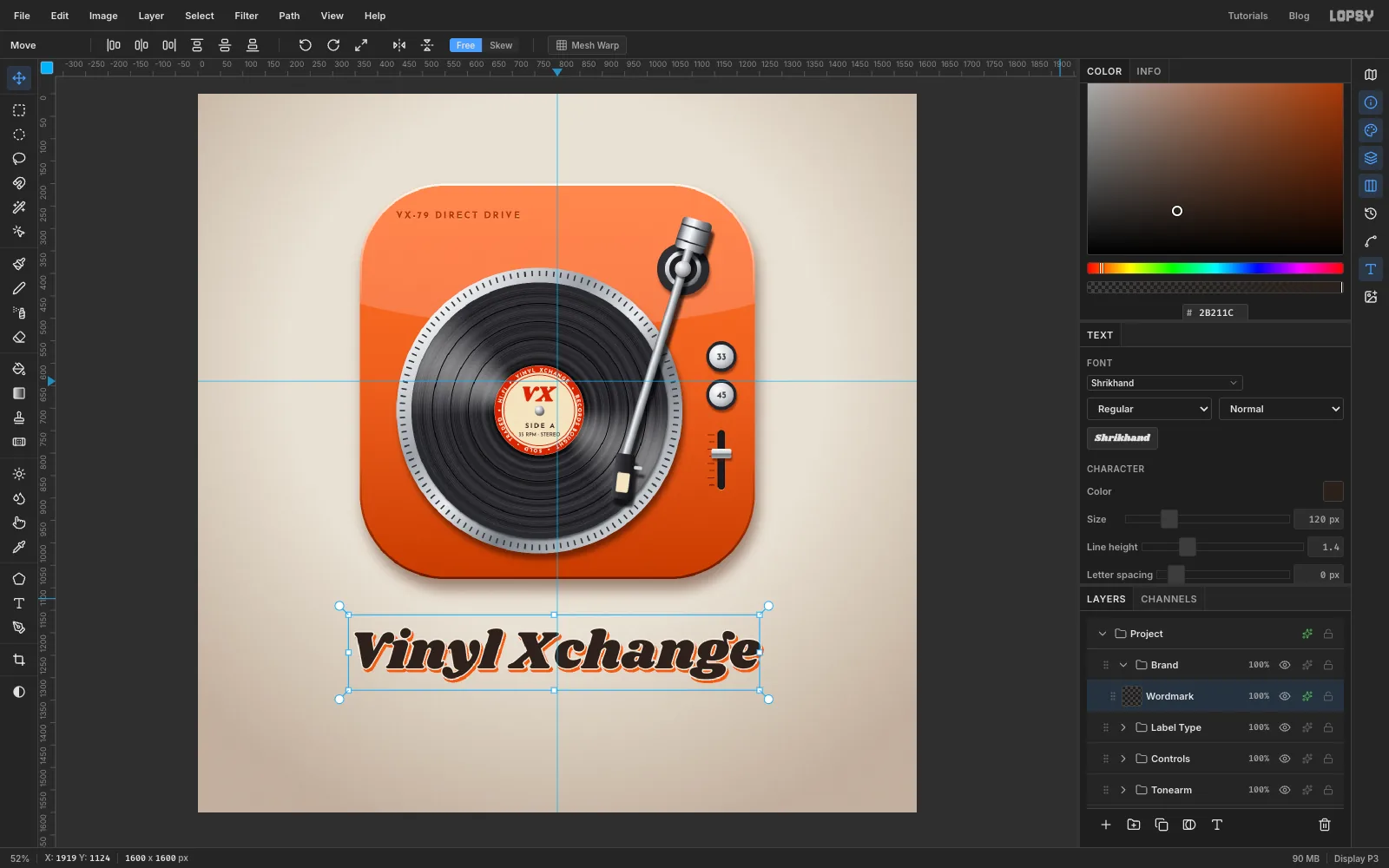The width and height of the screenshot is (1389, 868).
Task: Add a new layer with plus icon
Action: pyautogui.click(x=1106, y=825)
